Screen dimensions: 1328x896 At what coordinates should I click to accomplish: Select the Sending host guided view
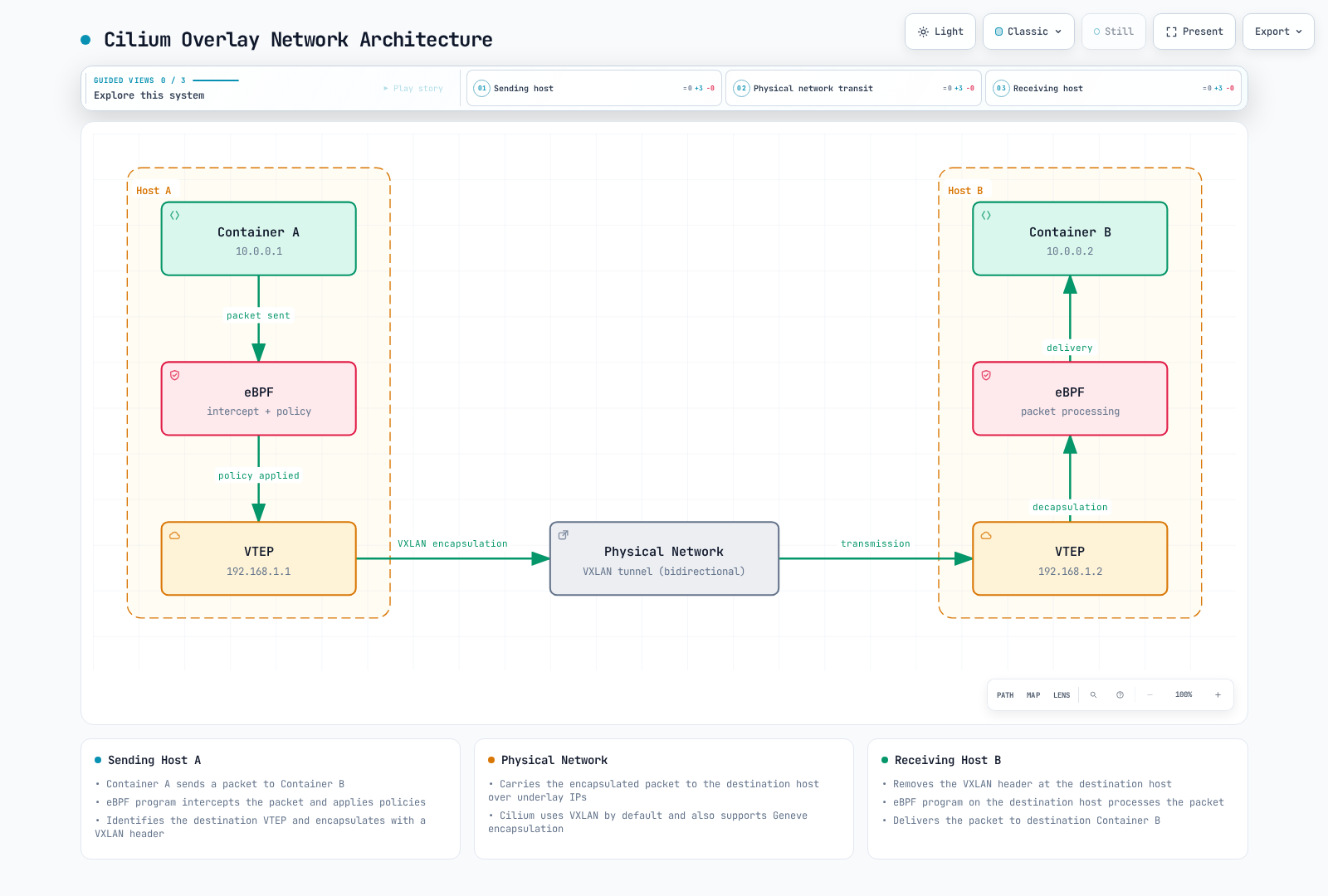[594, 88]
